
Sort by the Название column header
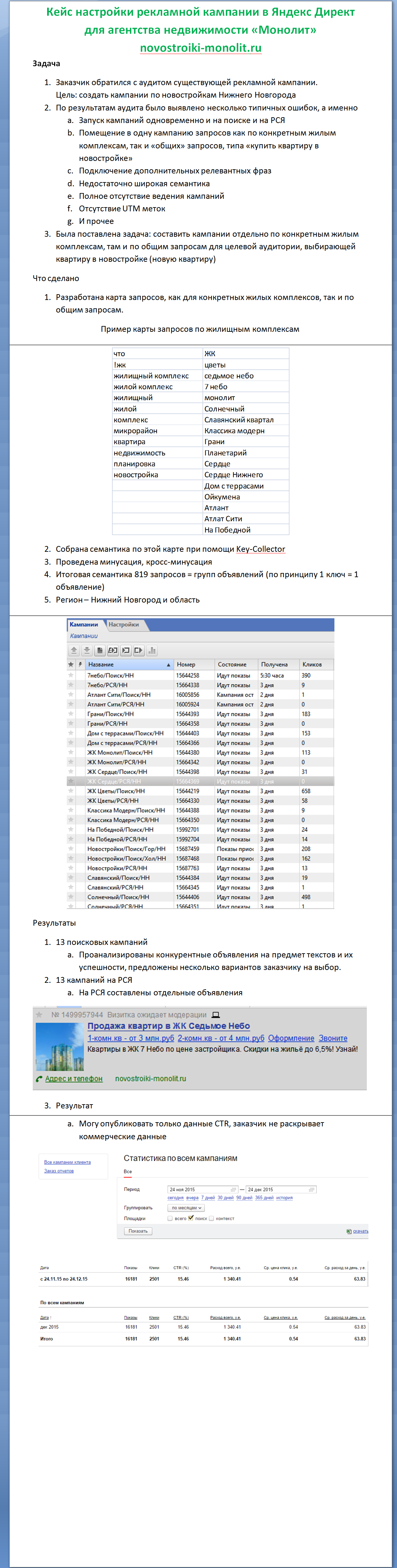coord(129,665)
